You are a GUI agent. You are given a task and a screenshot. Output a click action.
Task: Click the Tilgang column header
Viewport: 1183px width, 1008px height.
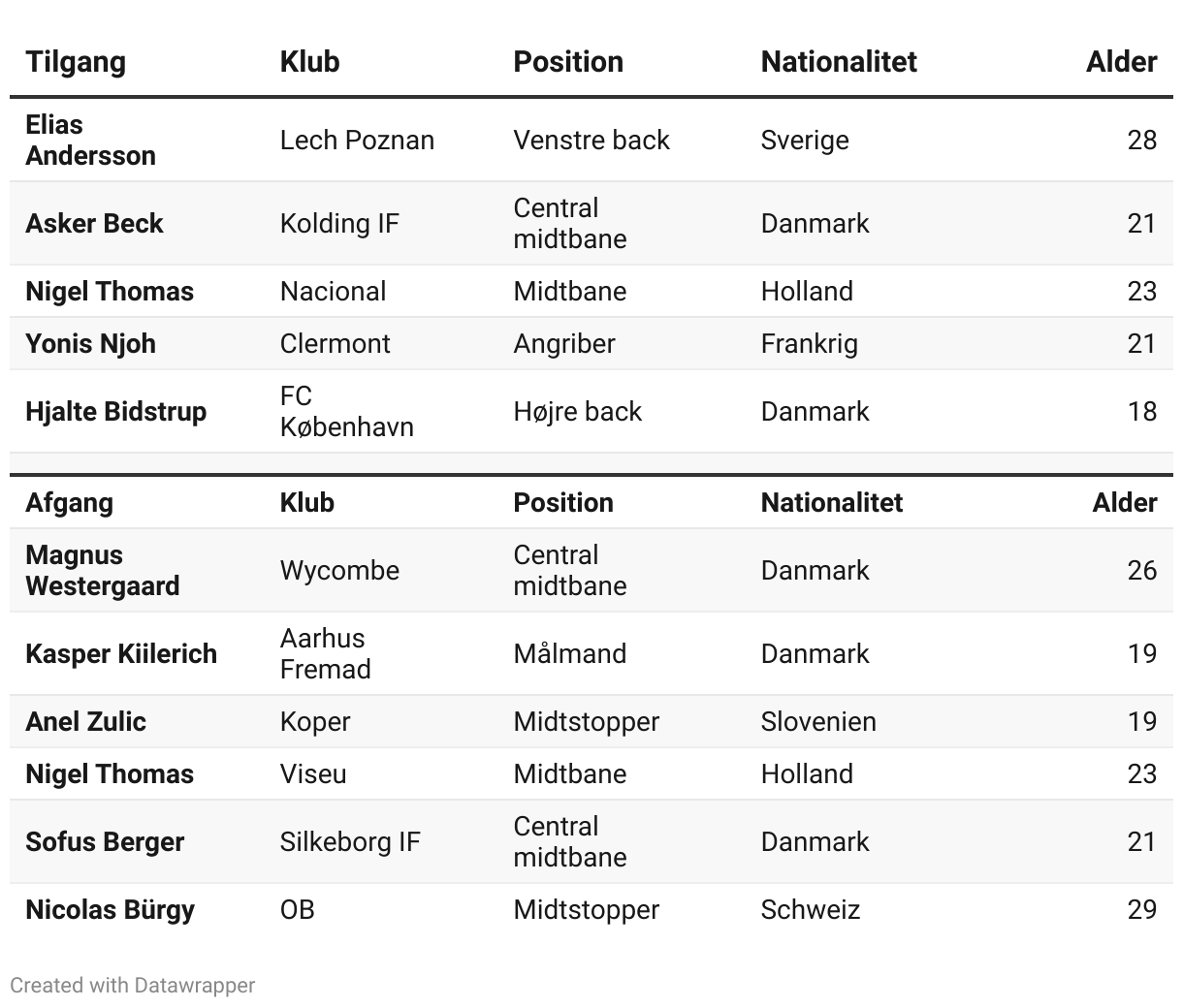tap(76, 62)
